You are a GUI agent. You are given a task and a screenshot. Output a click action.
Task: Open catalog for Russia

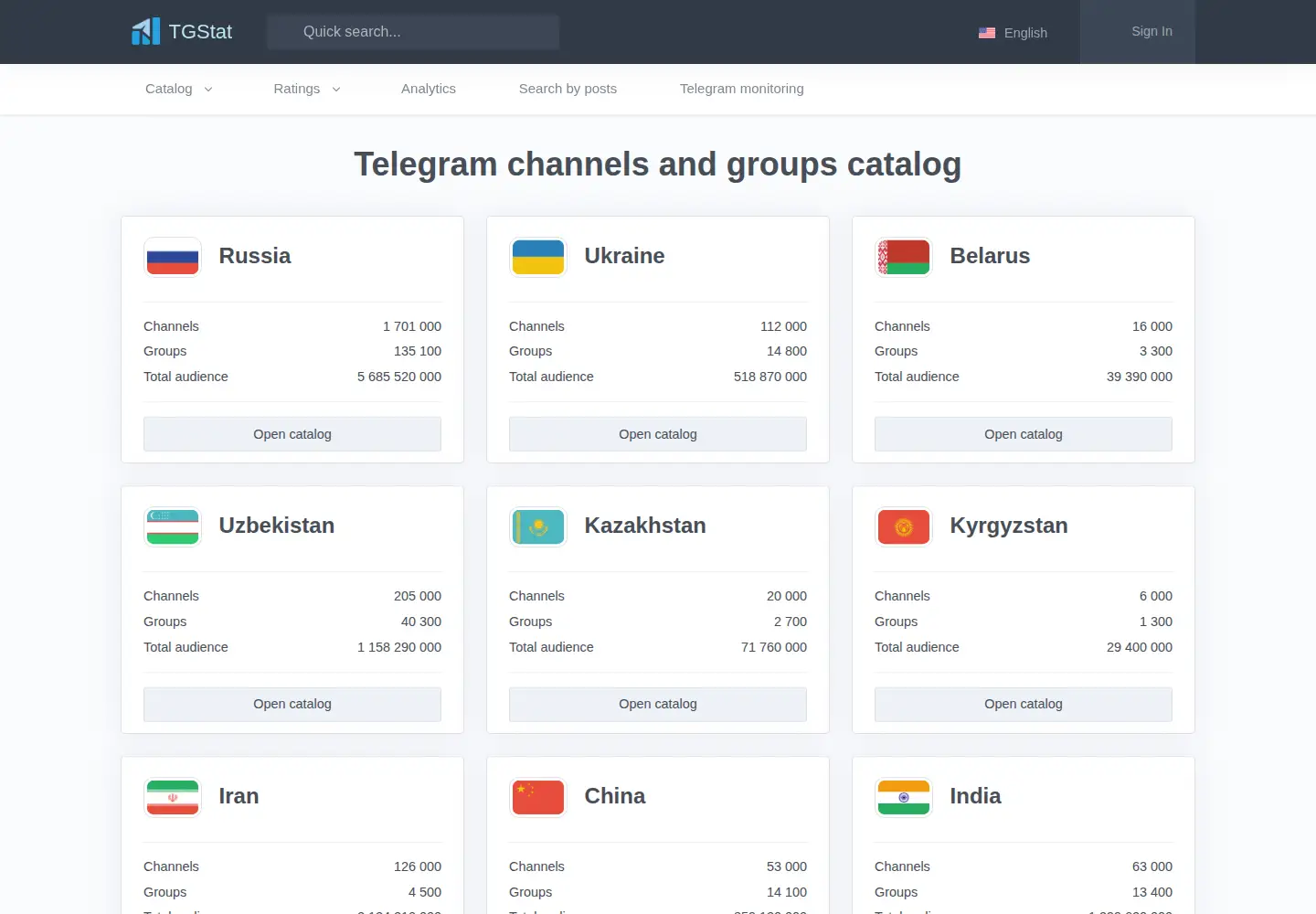pos(292,434)
